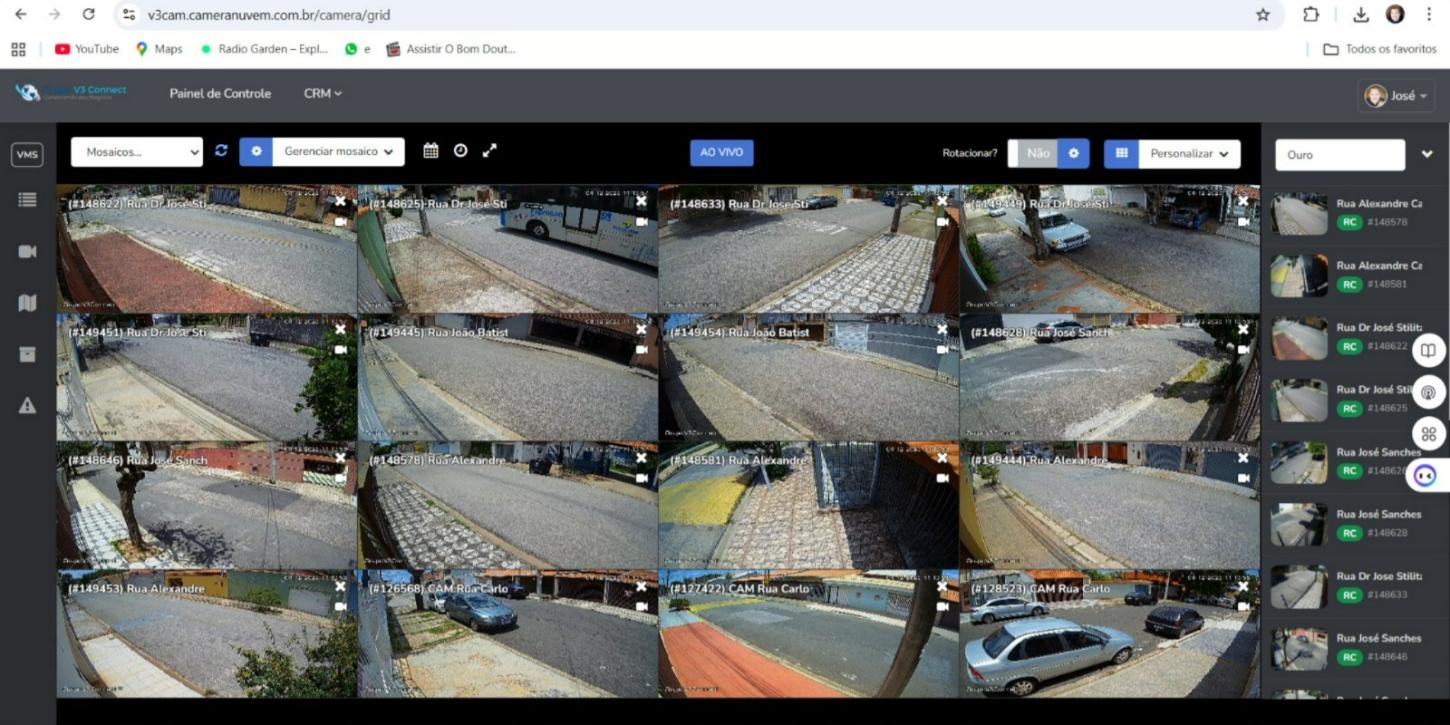Click the Ouro search input field
The height and width of the screenshot is (725, 1450).
pyautogui.click(x=1339, y=155)
